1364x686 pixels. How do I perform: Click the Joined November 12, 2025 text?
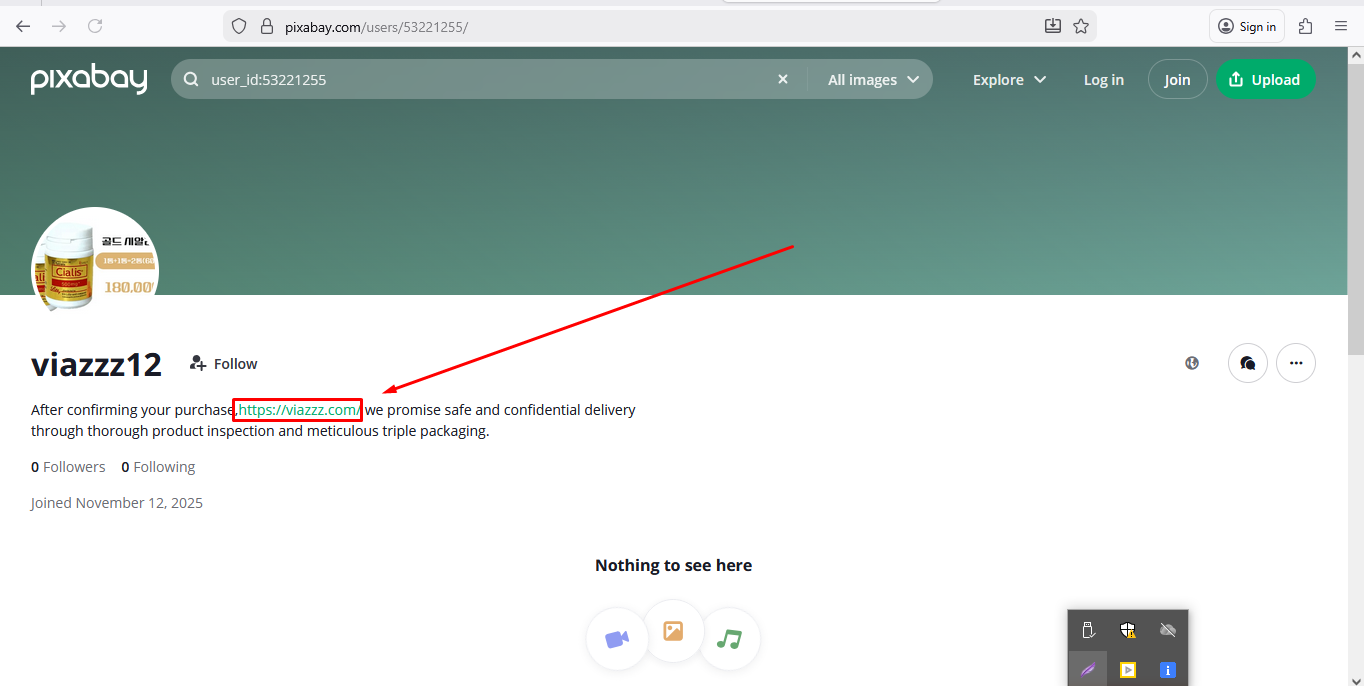pyautogui.click(x=117, y=503)
